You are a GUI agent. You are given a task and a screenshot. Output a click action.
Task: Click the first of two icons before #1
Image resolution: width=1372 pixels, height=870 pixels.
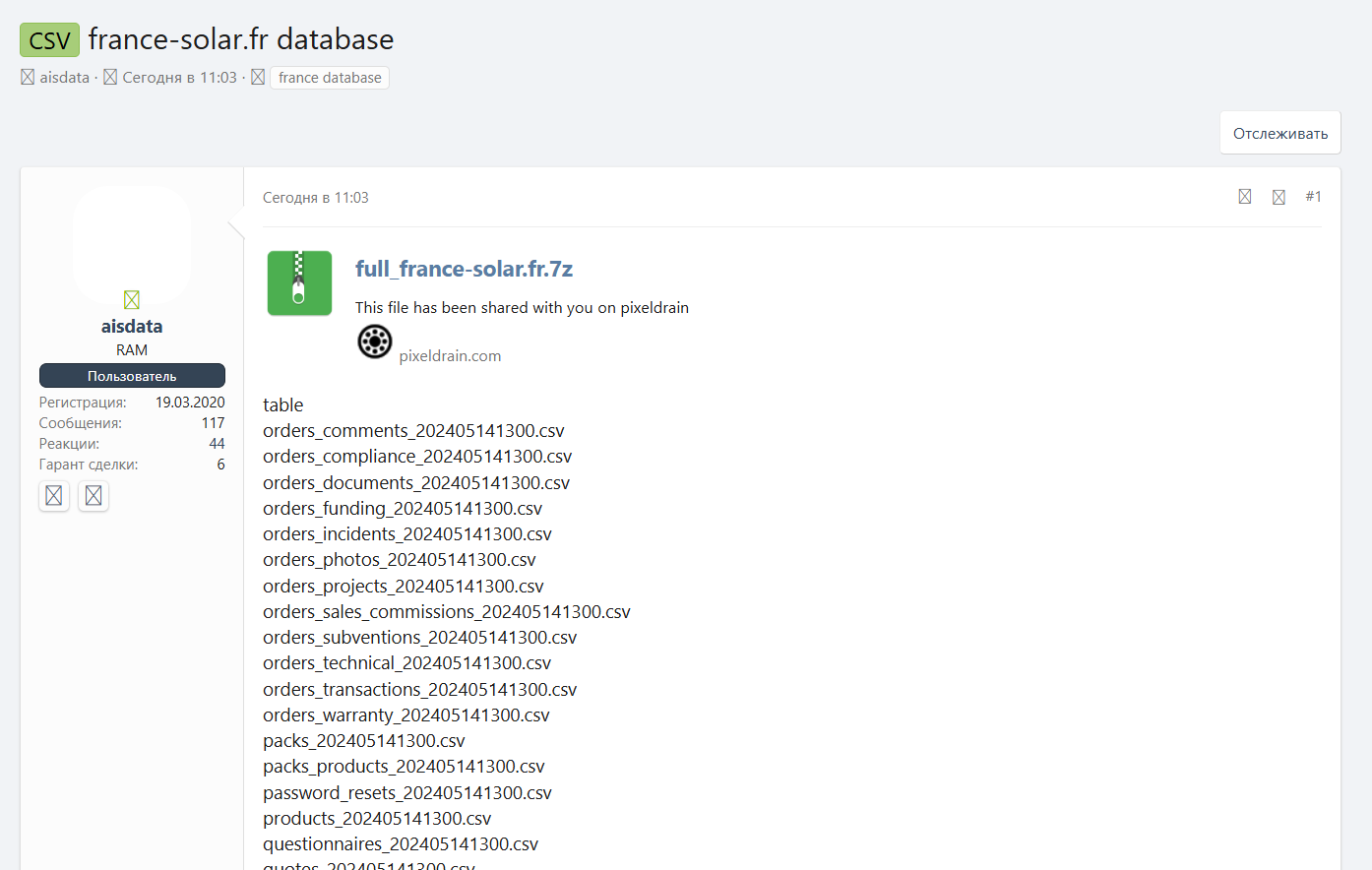pyautogui.click(x=1245, y=197)
